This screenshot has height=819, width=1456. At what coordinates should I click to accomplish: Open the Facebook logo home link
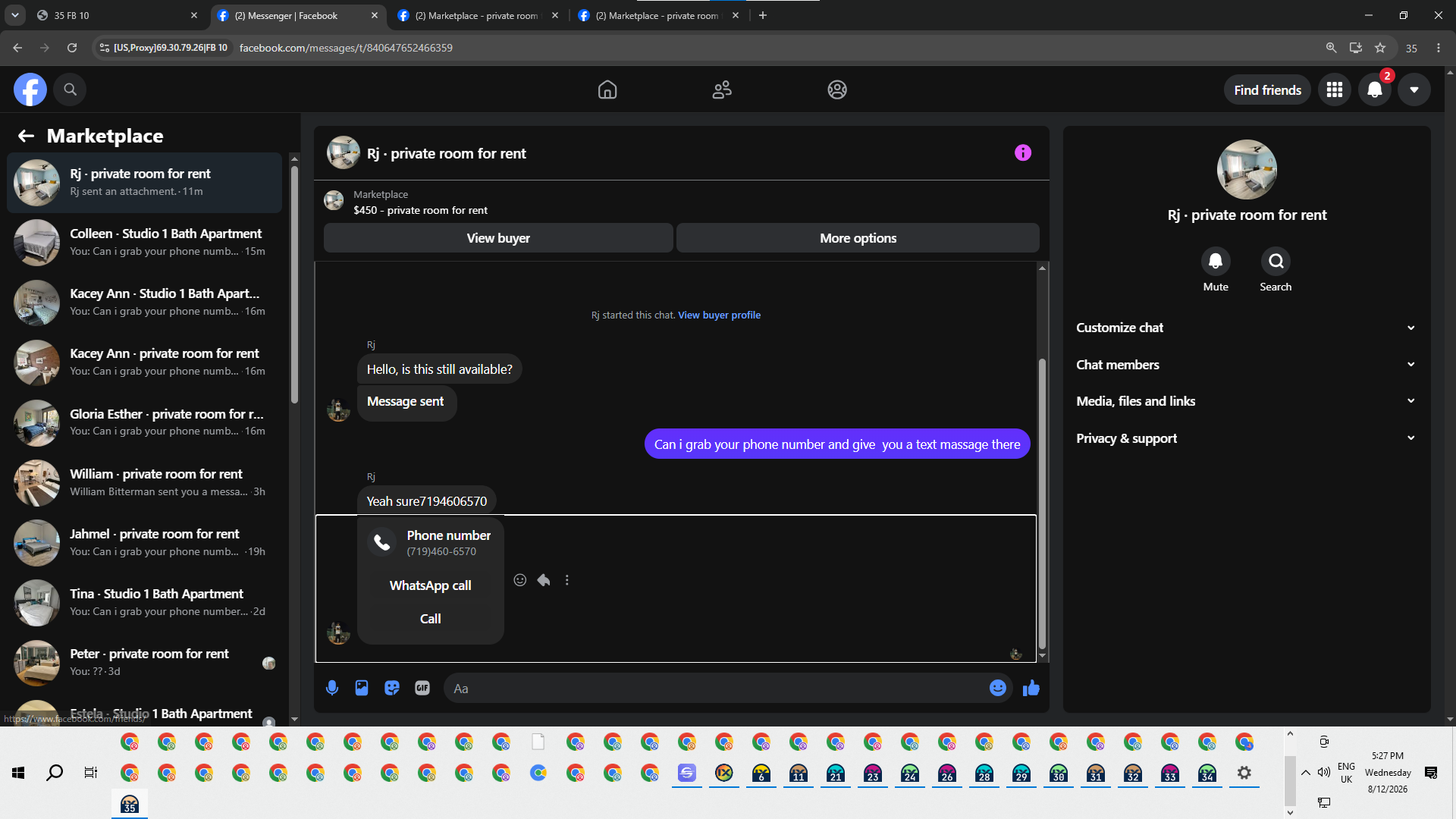30,89
